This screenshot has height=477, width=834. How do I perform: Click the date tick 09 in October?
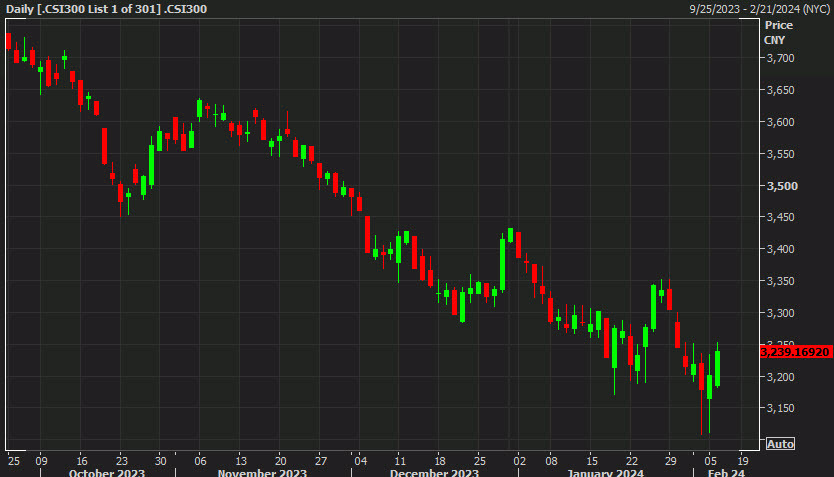(41, 461)
